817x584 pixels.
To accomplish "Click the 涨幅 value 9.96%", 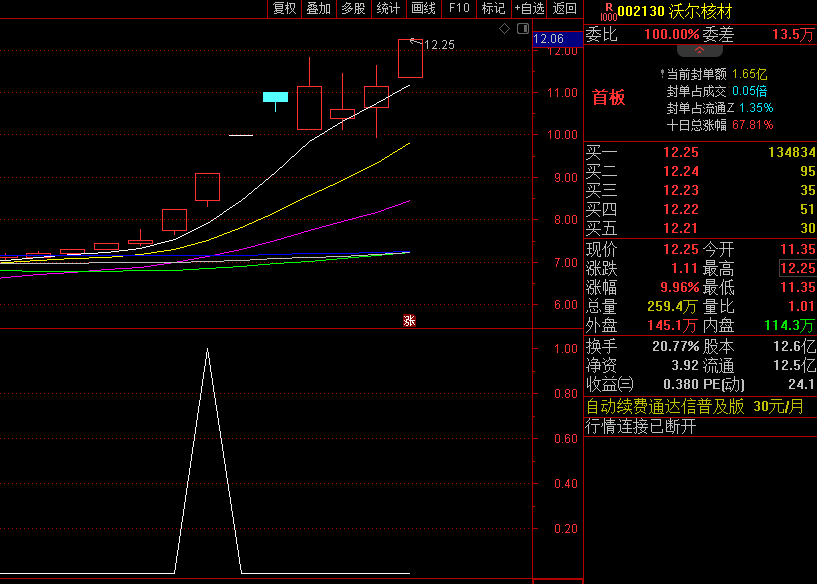I will [x=679, y=288].
